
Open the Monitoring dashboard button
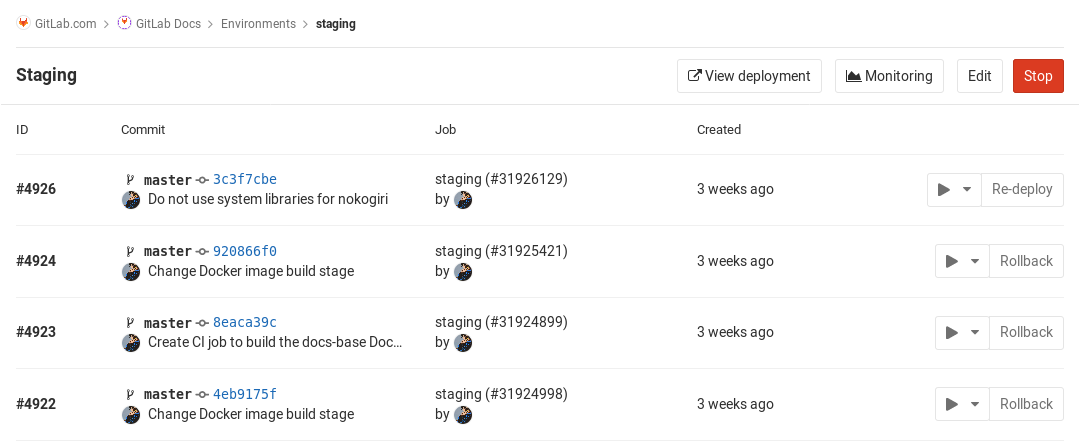[x=889, y=76]
